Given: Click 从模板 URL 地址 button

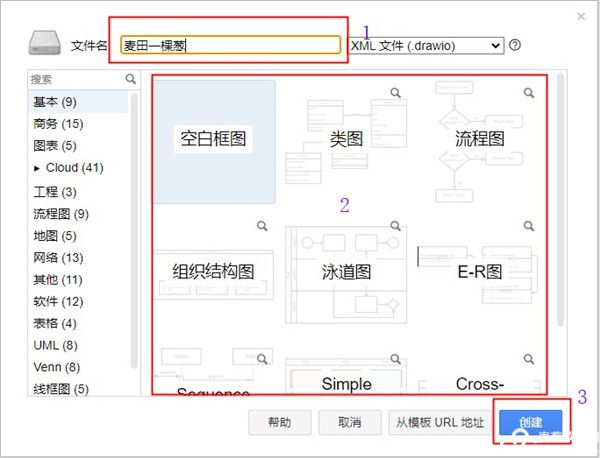Looking at the screenshot, I should click(x=439, y=422).
